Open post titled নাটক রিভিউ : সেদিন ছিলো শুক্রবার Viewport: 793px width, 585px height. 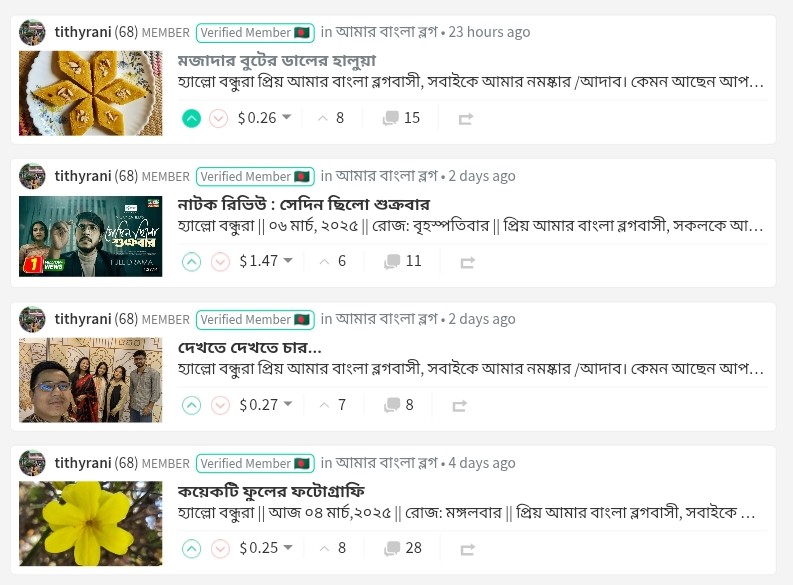(303, 204)
